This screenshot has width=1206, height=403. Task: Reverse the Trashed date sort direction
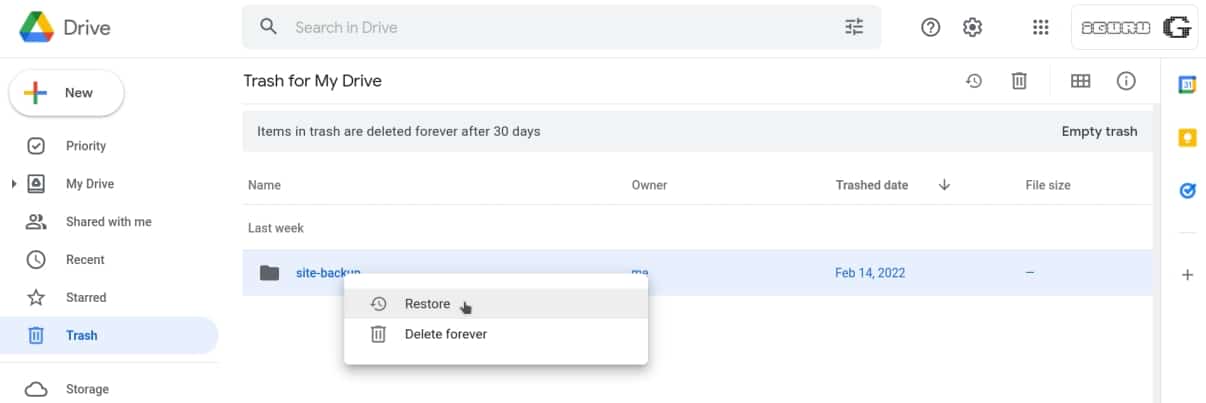tap(944, 185)
